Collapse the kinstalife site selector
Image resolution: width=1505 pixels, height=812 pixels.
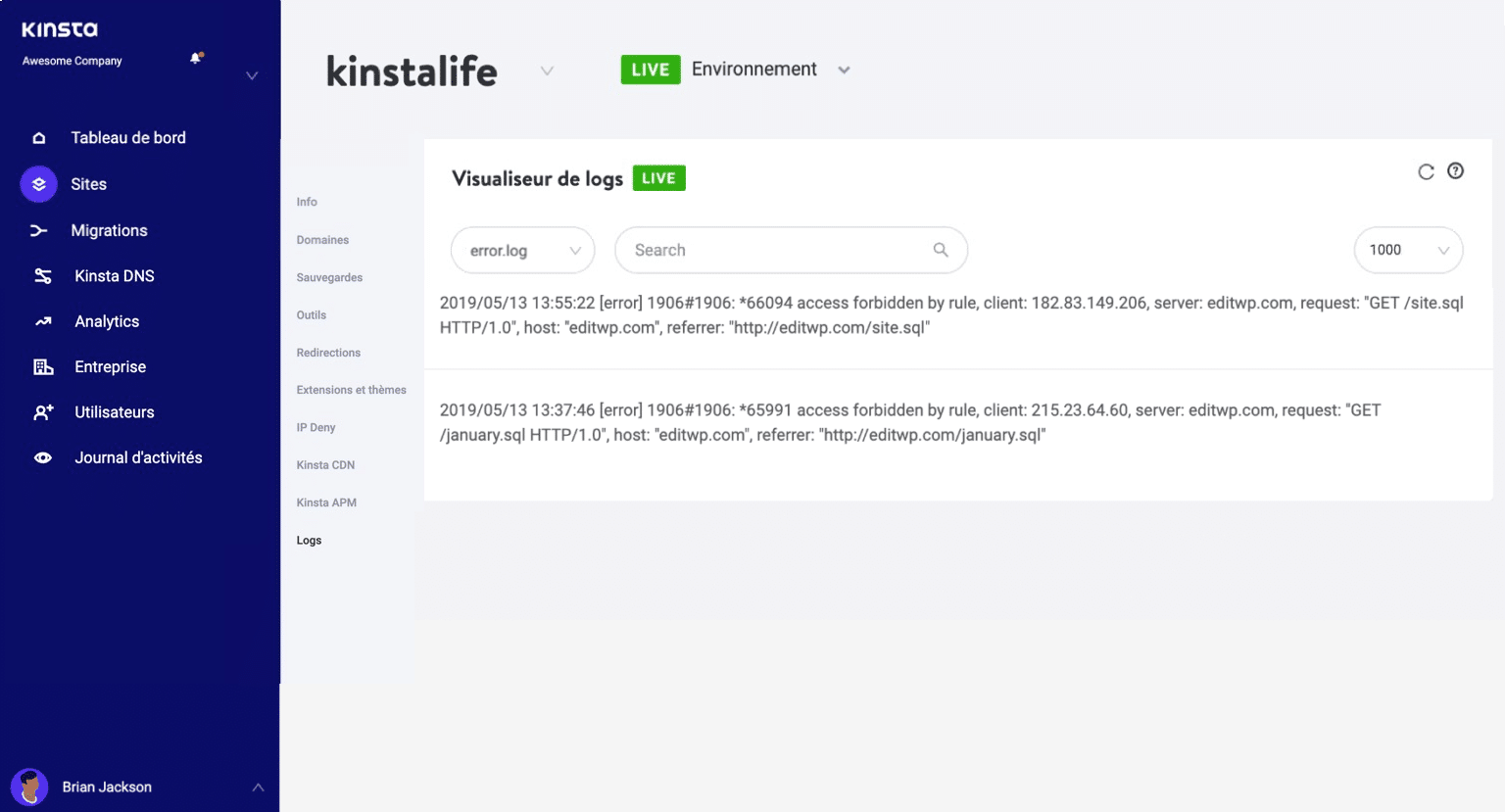coord(546,70)
